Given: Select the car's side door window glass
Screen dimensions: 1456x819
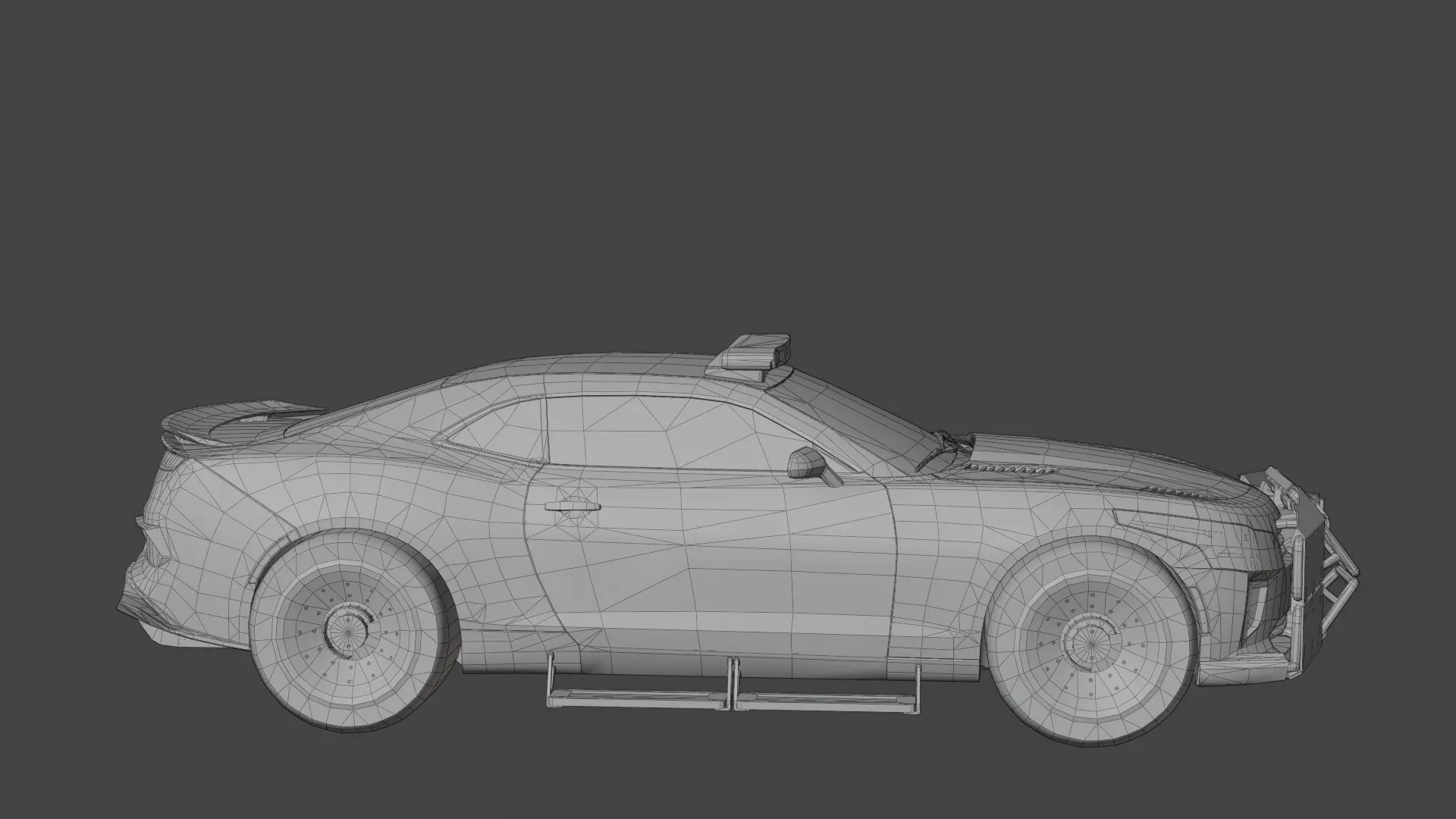Looking at the screenshot, I should (x=667, y=435).
